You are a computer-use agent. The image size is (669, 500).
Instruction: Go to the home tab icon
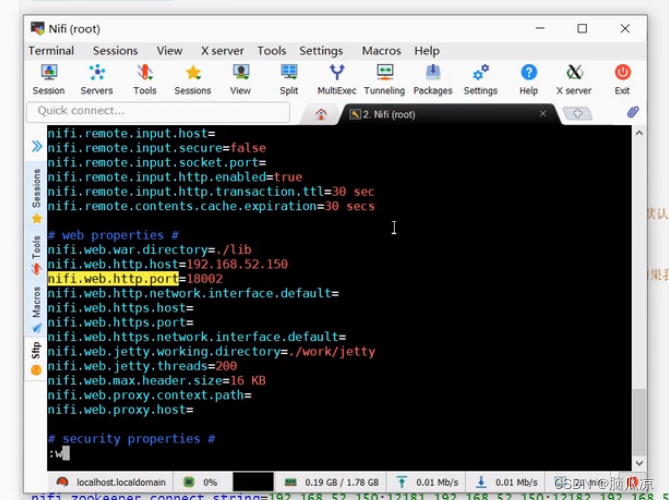321,114
